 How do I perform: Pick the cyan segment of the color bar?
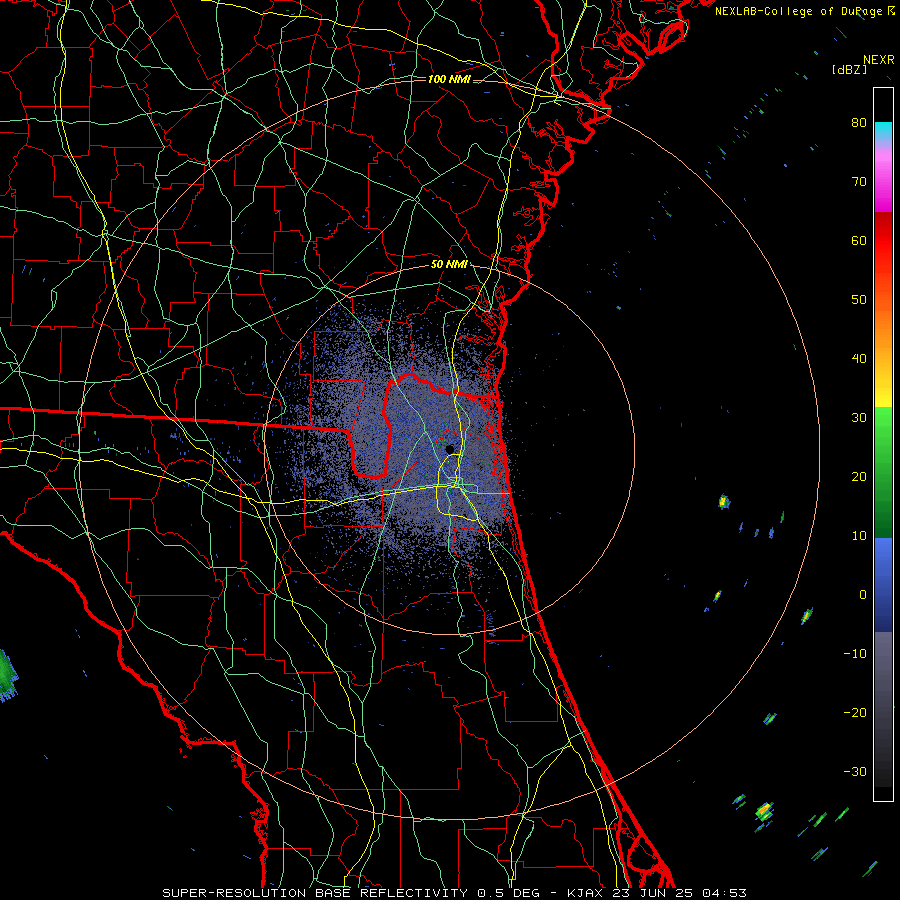pyautogui.click(x=883, y=131)
